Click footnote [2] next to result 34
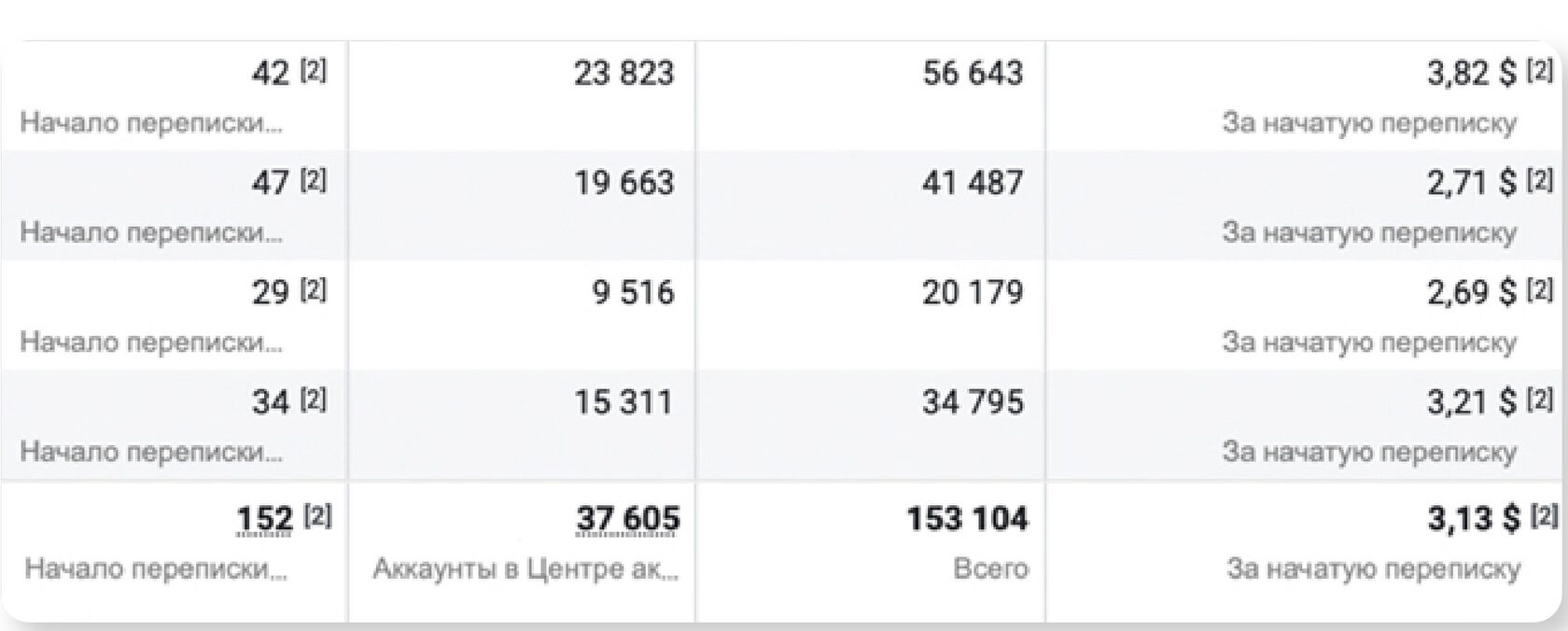 (x=314, y=399)
